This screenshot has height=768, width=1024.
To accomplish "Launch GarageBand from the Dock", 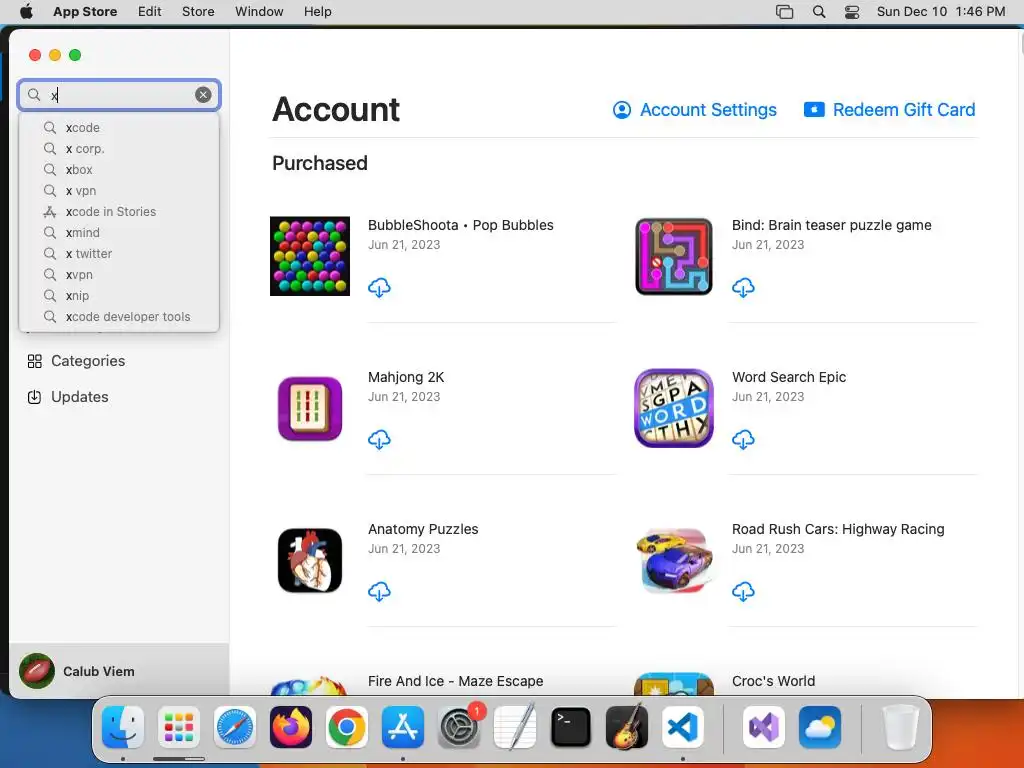I will tap(627, 726).
